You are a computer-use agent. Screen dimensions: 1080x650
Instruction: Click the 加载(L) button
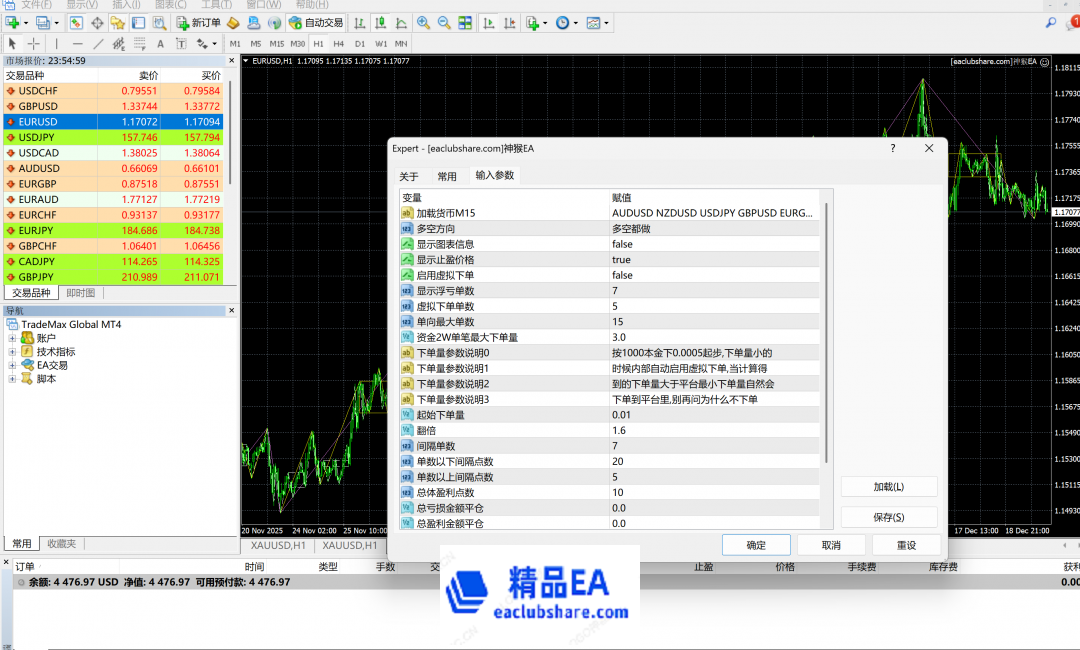[888, 487]
